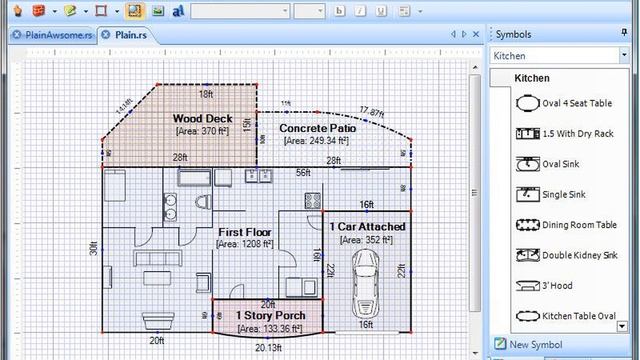Select the sofa symbol in living room
Viewport: 640px width, 360px height.
coord(158,258)
